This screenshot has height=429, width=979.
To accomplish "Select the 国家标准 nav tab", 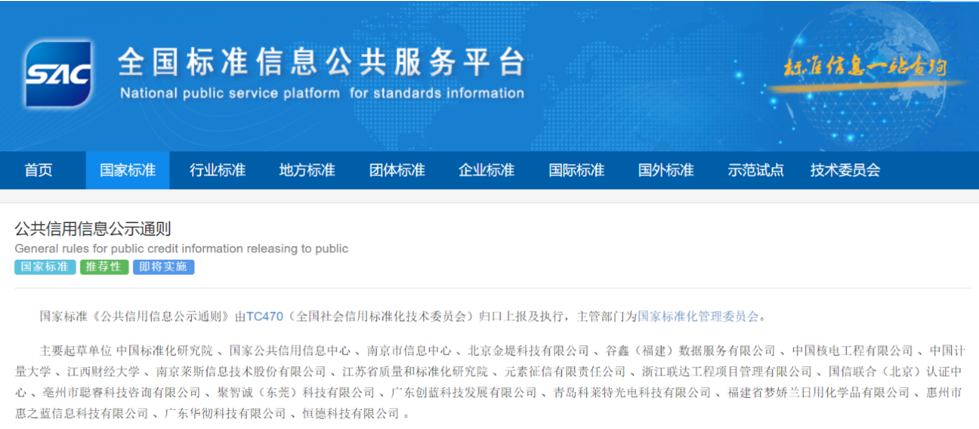I will point(127,170).
